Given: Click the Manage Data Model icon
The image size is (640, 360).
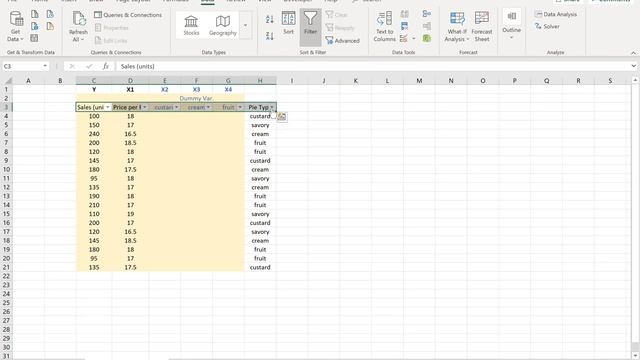Looking at the screenshot, I should (x=427, y=38).
